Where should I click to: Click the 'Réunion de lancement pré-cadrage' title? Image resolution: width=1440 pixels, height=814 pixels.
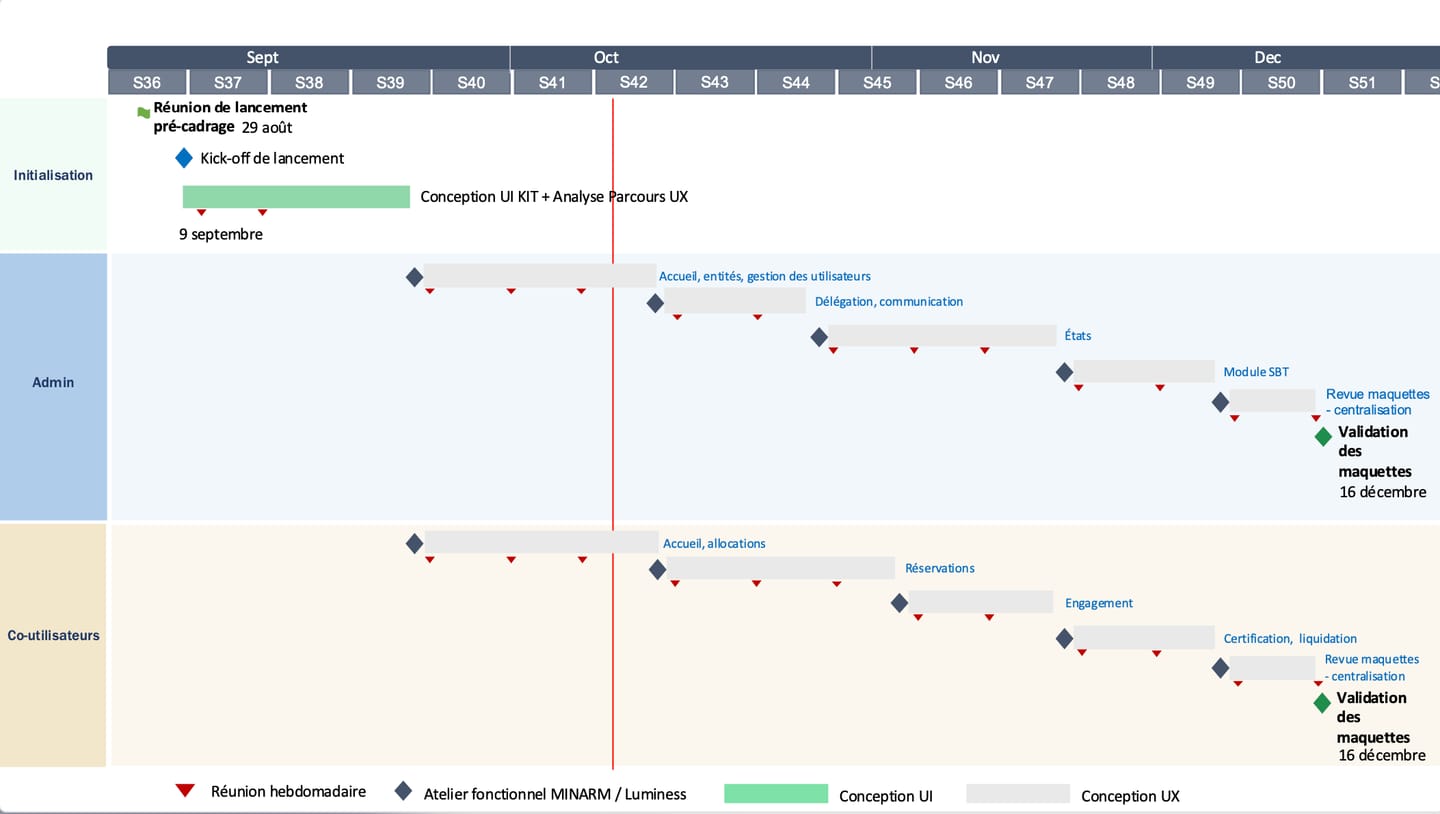pos(230,117)
